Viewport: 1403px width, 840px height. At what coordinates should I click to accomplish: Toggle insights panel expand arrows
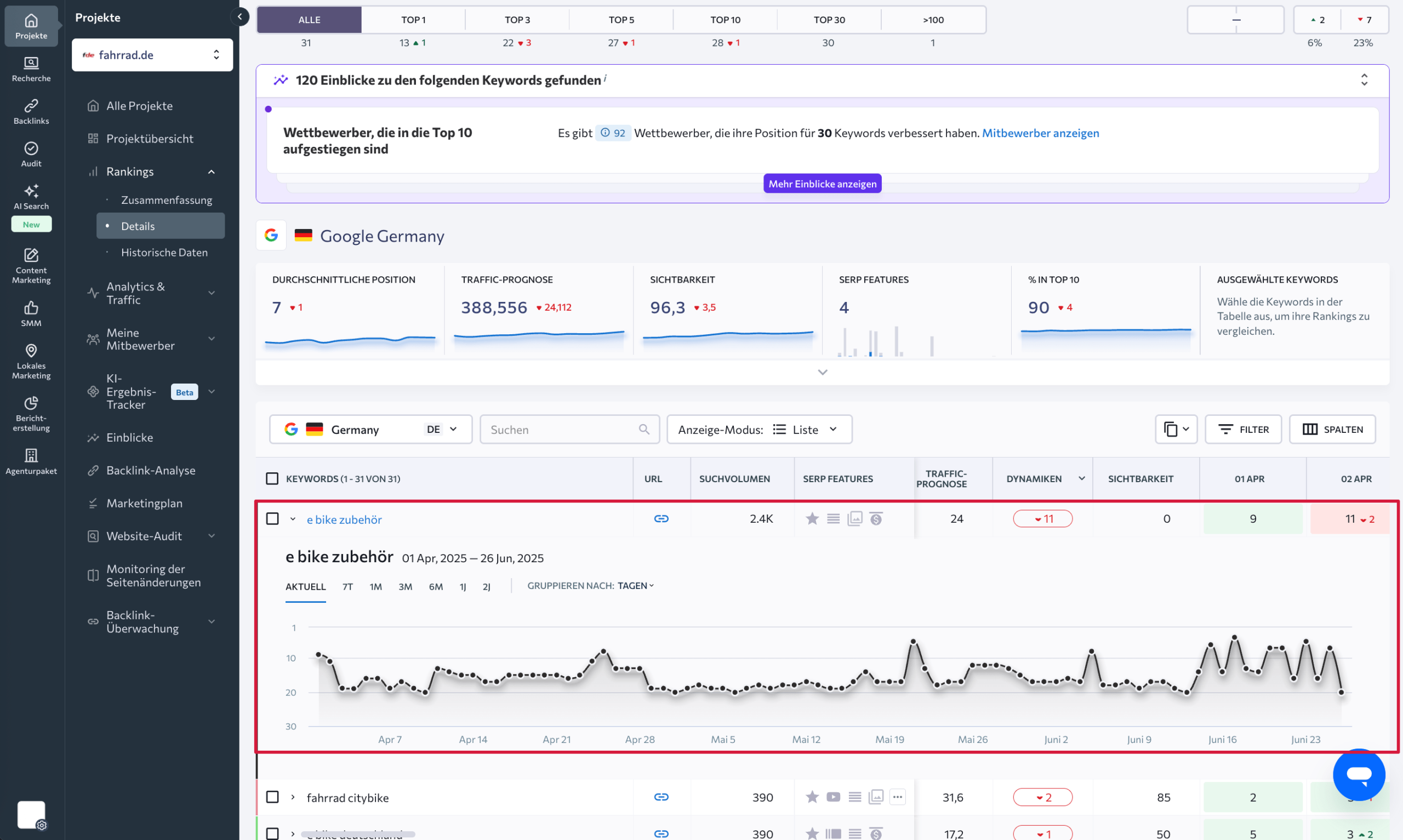(x=1364, y=80)
